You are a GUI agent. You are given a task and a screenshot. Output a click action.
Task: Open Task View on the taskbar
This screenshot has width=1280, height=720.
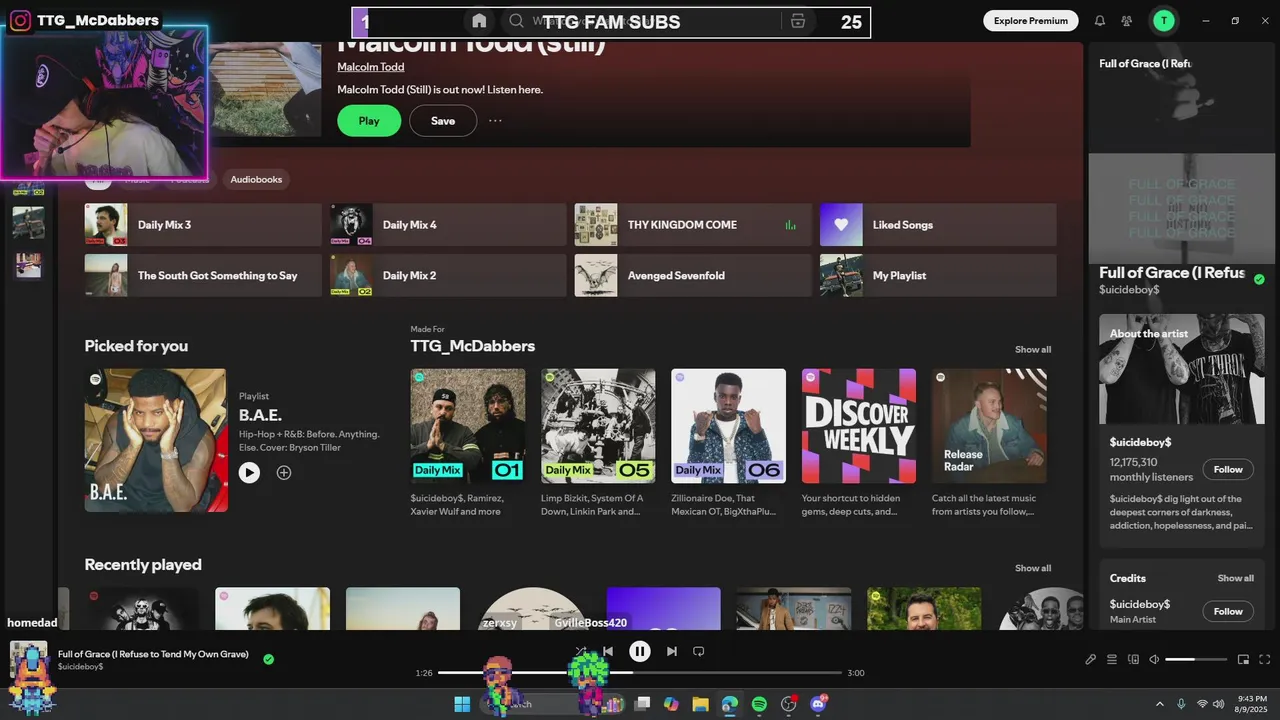[643, 704]
